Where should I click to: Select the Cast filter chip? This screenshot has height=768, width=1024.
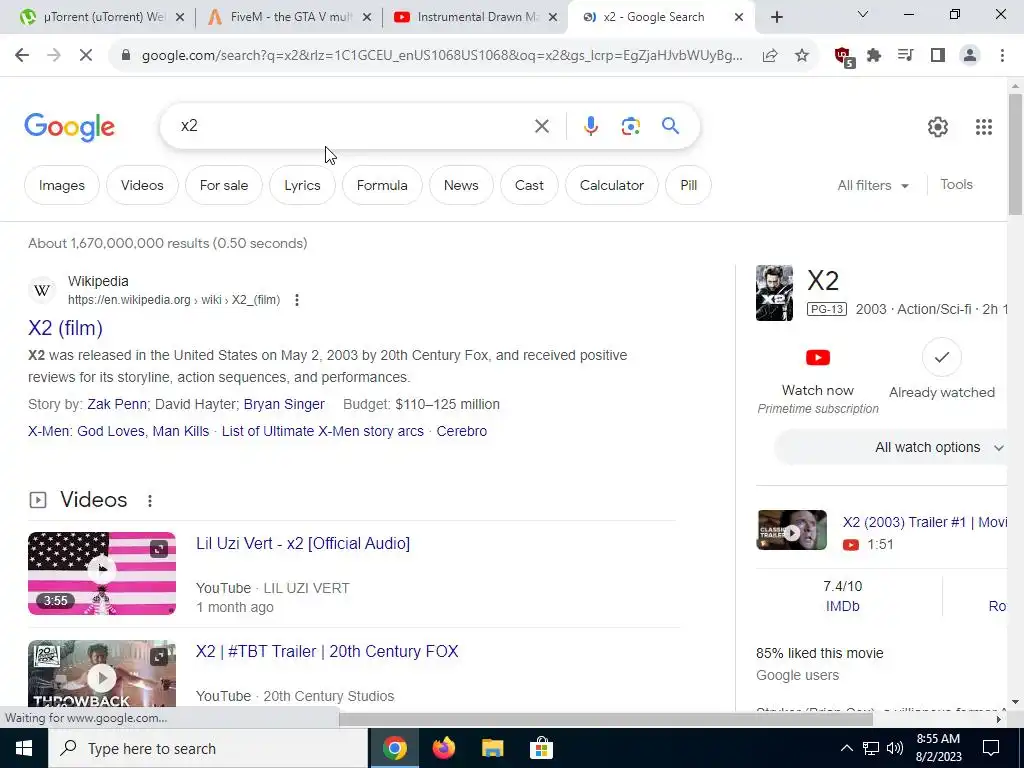click(529, 185)
